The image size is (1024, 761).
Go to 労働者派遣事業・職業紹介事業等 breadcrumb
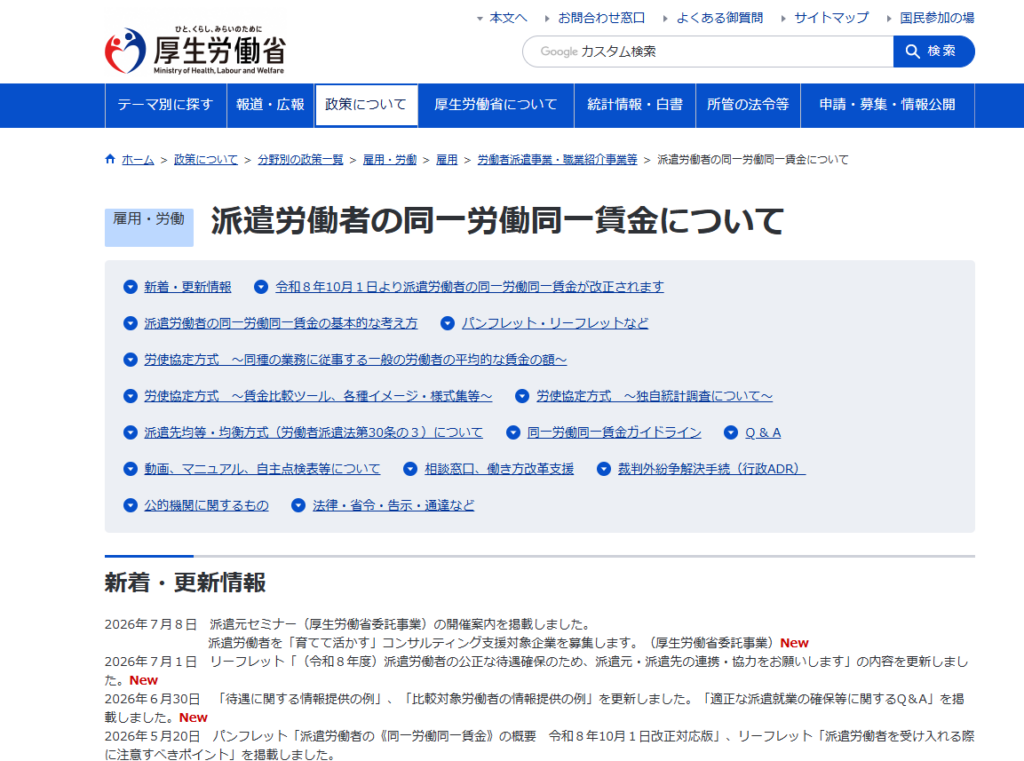pyautogui.click(x=557, y=159)
